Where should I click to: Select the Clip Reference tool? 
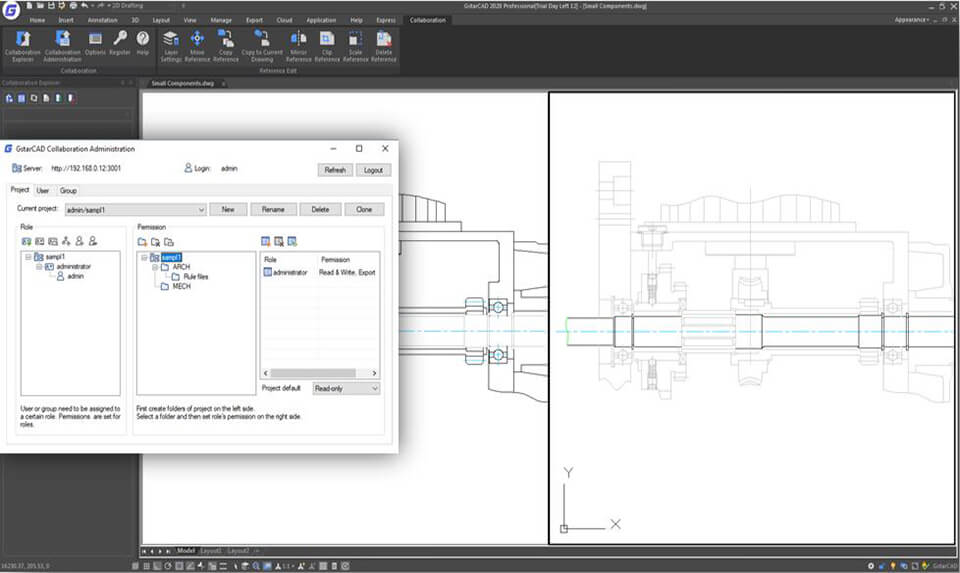point(327,46)
